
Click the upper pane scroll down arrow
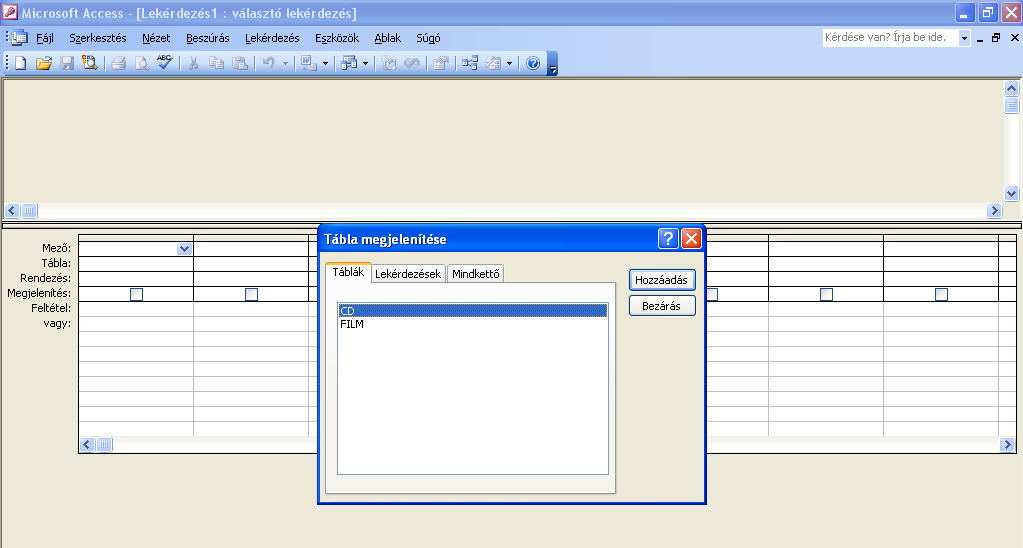pos(1011,193)
